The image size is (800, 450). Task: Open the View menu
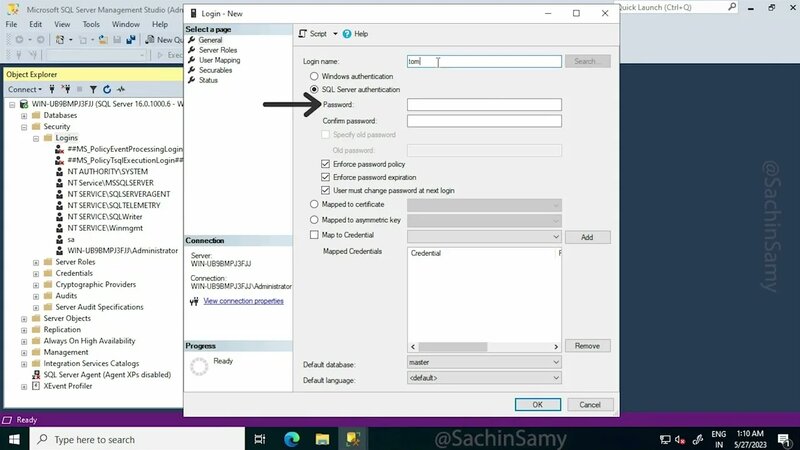[x=62, y=24]
